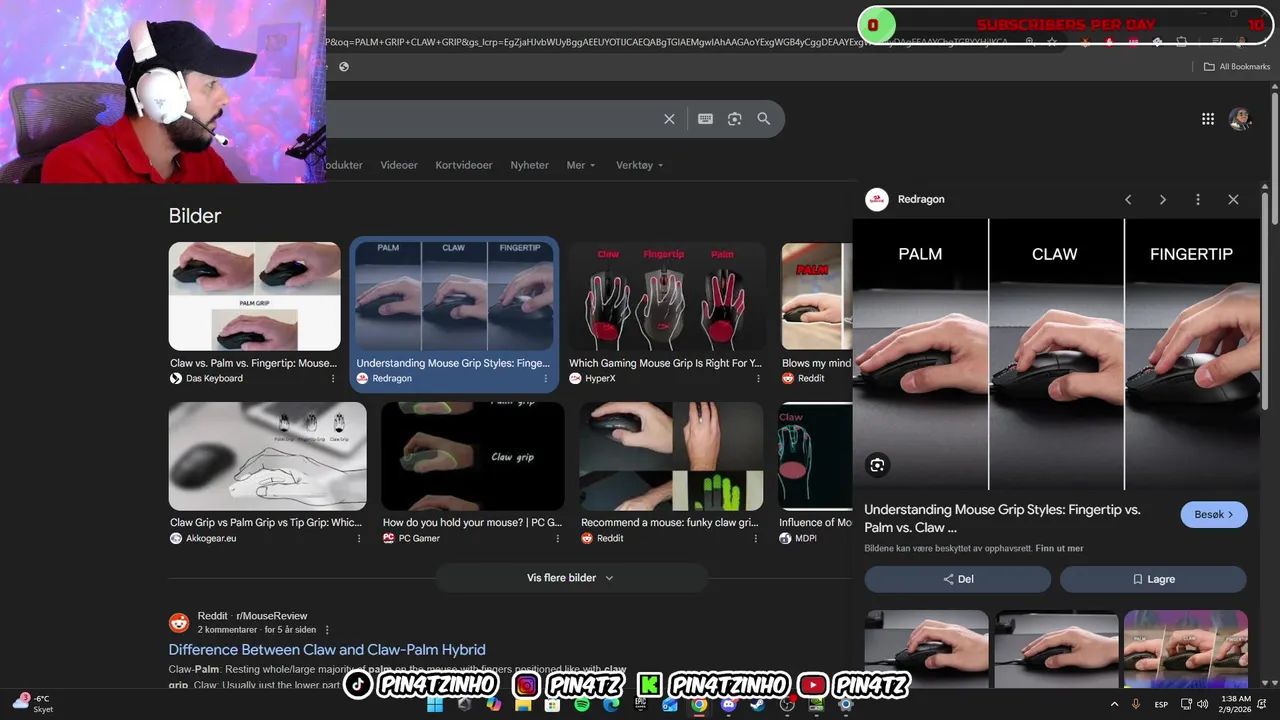Show hidden system tray icons chevron

point(1114,705)
